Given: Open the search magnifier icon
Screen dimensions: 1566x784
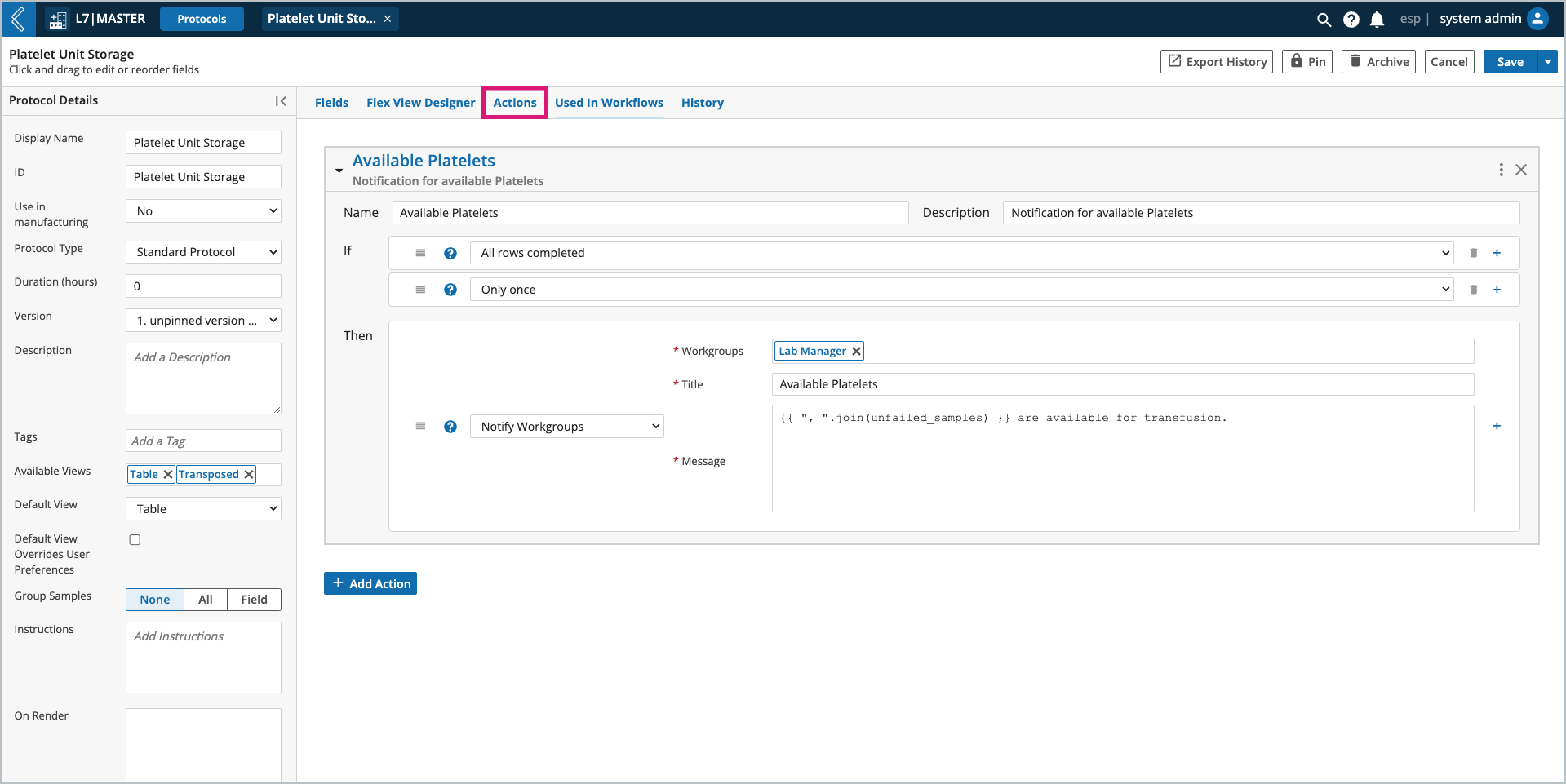Looking at the screenshot, I should tap(1324, 20).
